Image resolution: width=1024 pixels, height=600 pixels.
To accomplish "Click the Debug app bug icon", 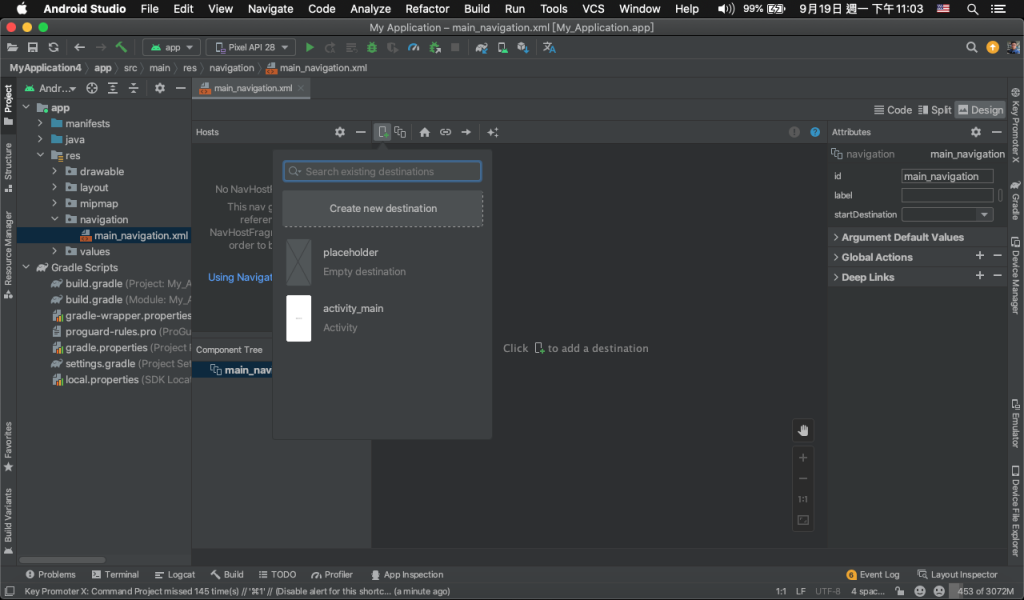I will pyautogui.click(x=372, y=48).
